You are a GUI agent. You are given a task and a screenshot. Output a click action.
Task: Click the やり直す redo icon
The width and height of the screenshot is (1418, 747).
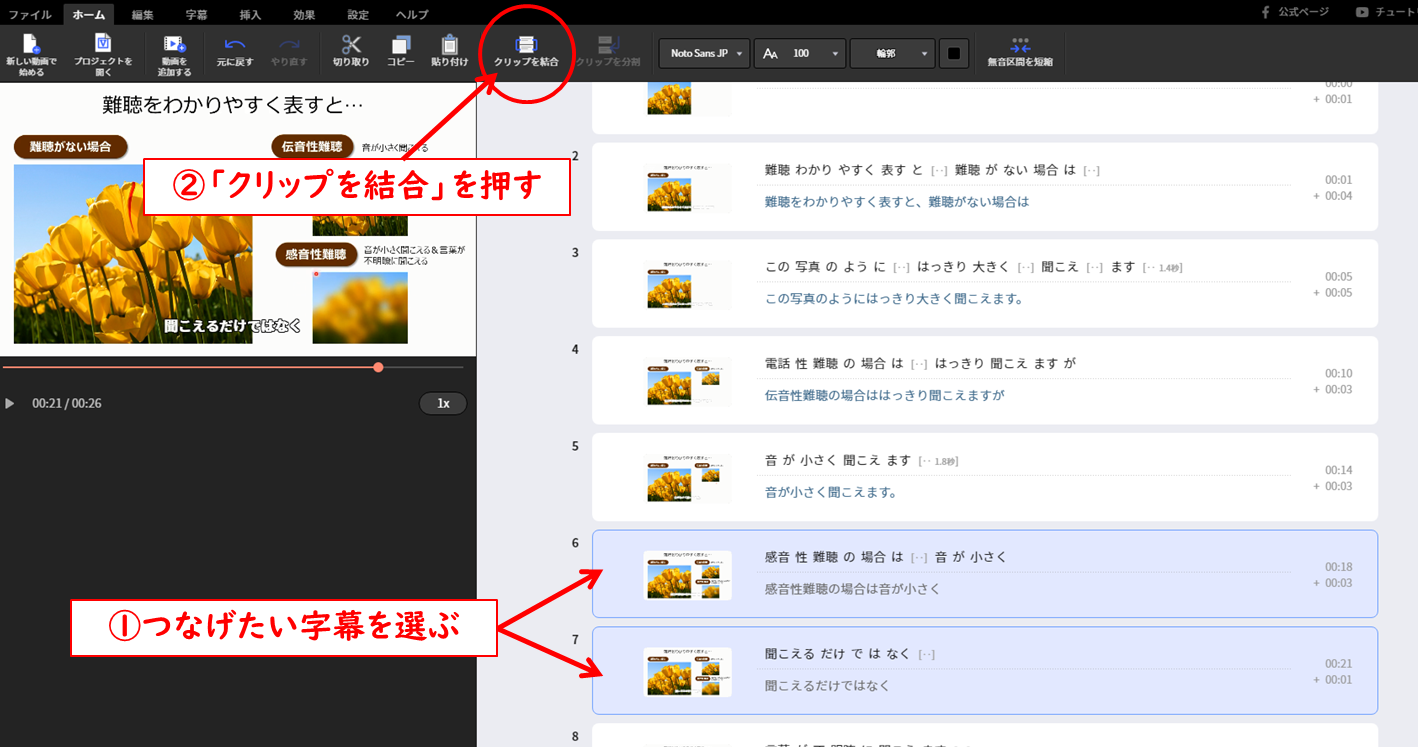tap(289, 52)
